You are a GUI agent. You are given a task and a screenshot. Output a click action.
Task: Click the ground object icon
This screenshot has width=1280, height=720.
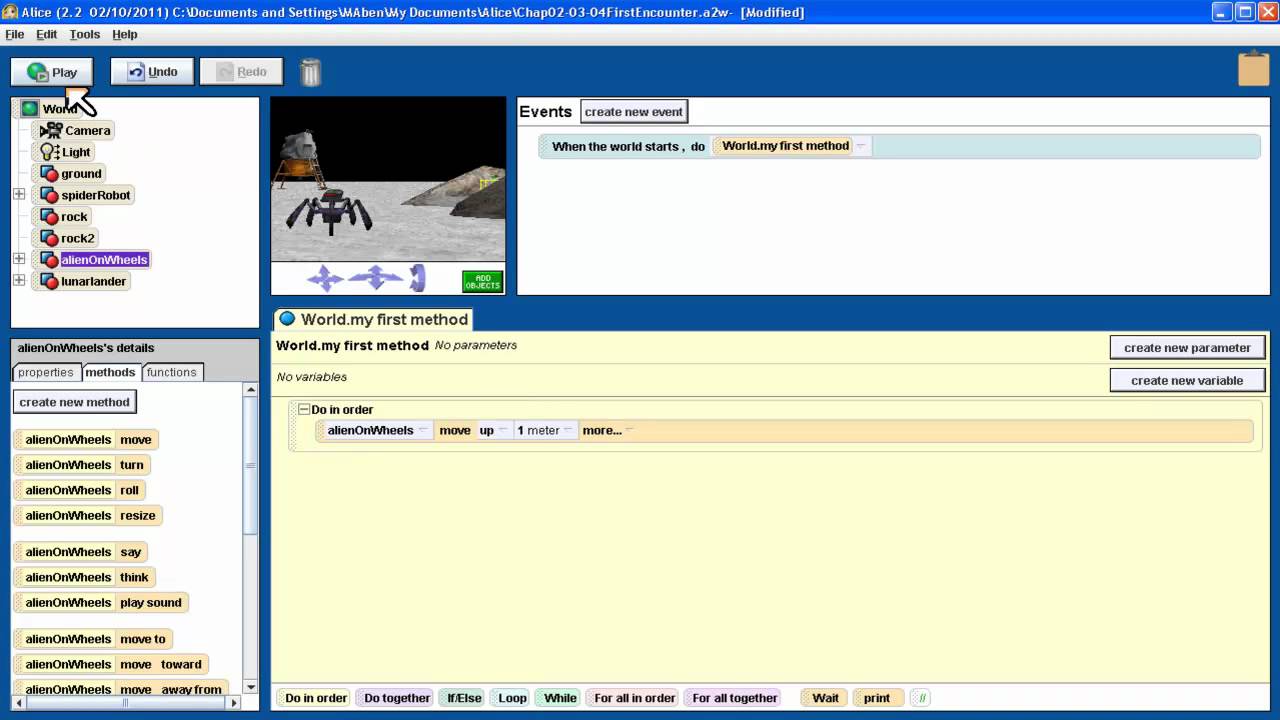click(49, 174)
